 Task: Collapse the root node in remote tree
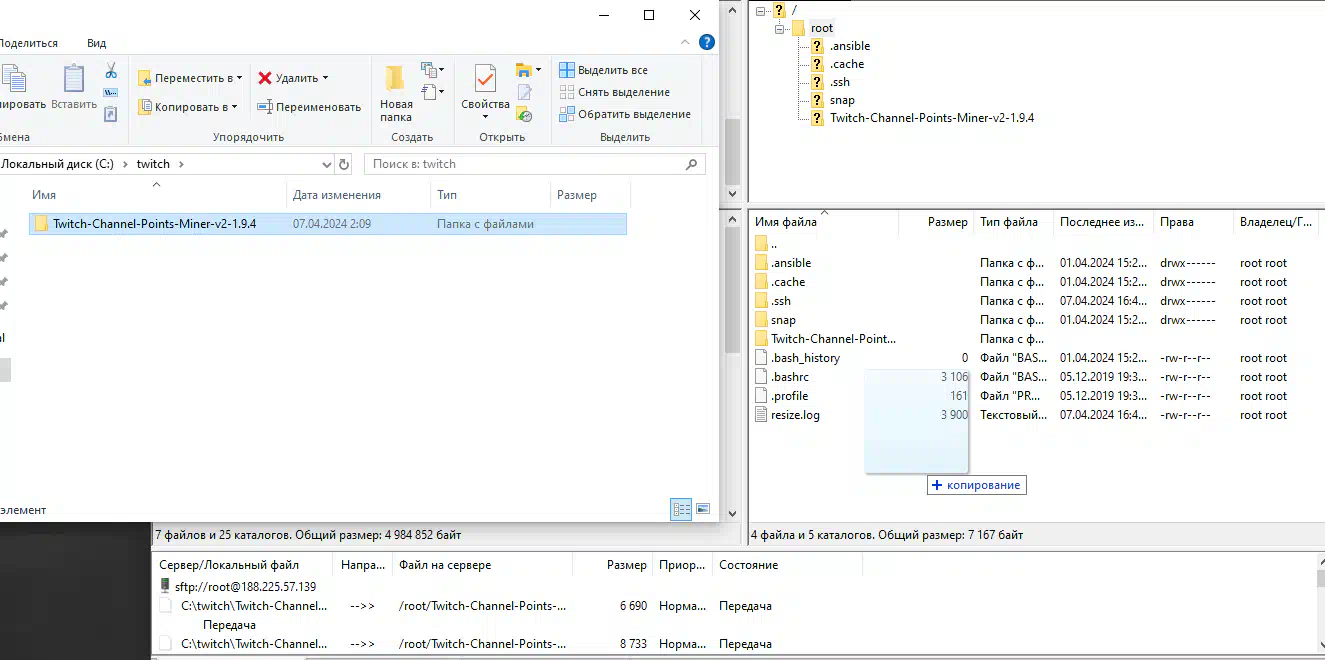point(779,28)
